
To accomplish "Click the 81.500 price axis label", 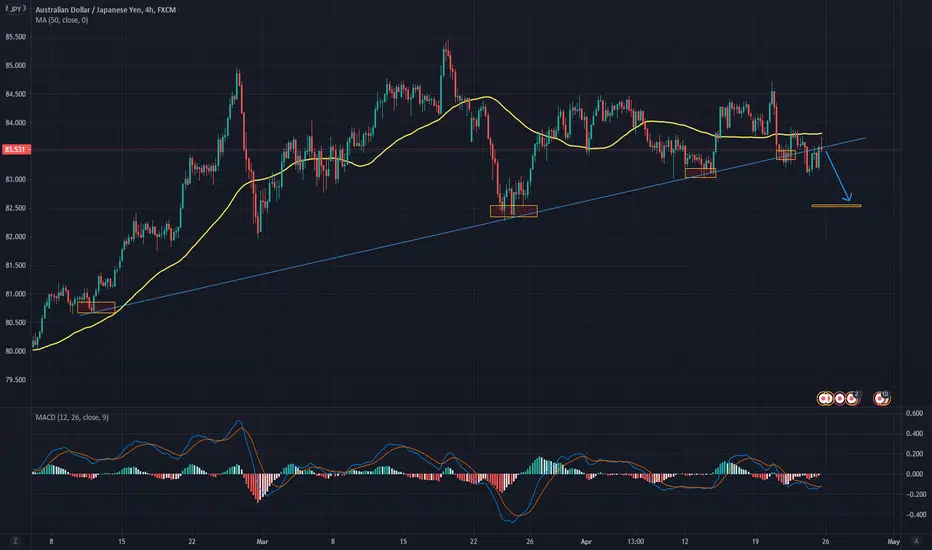I will tap(15, 265).
